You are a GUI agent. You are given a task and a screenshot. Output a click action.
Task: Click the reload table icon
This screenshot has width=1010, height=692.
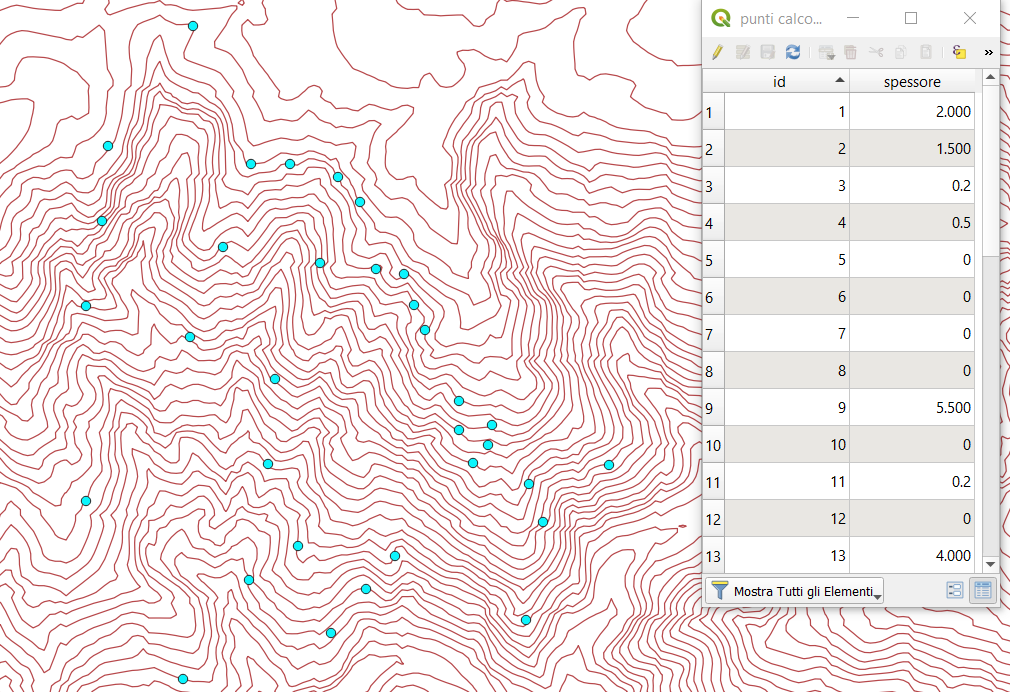[x=793, y=52]
